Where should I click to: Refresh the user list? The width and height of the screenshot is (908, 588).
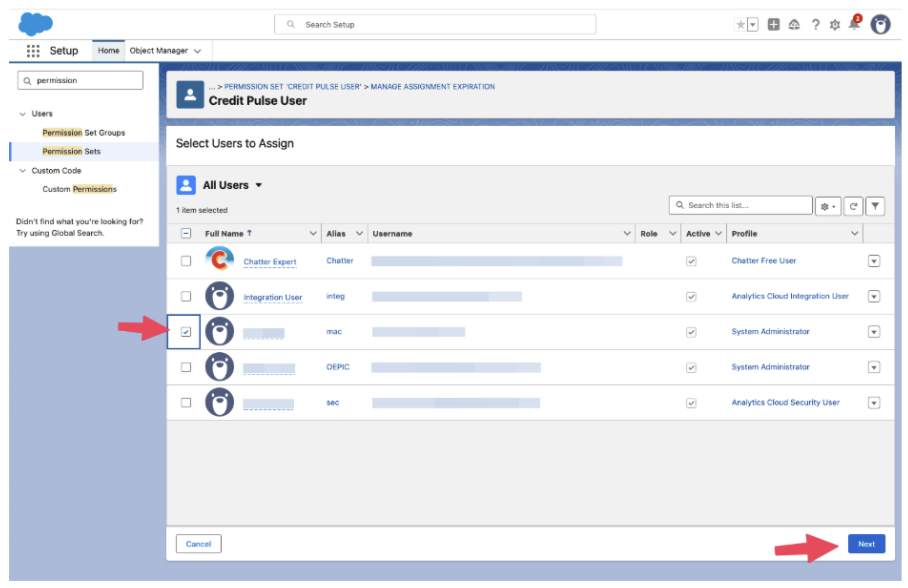(x=853, y=206)
